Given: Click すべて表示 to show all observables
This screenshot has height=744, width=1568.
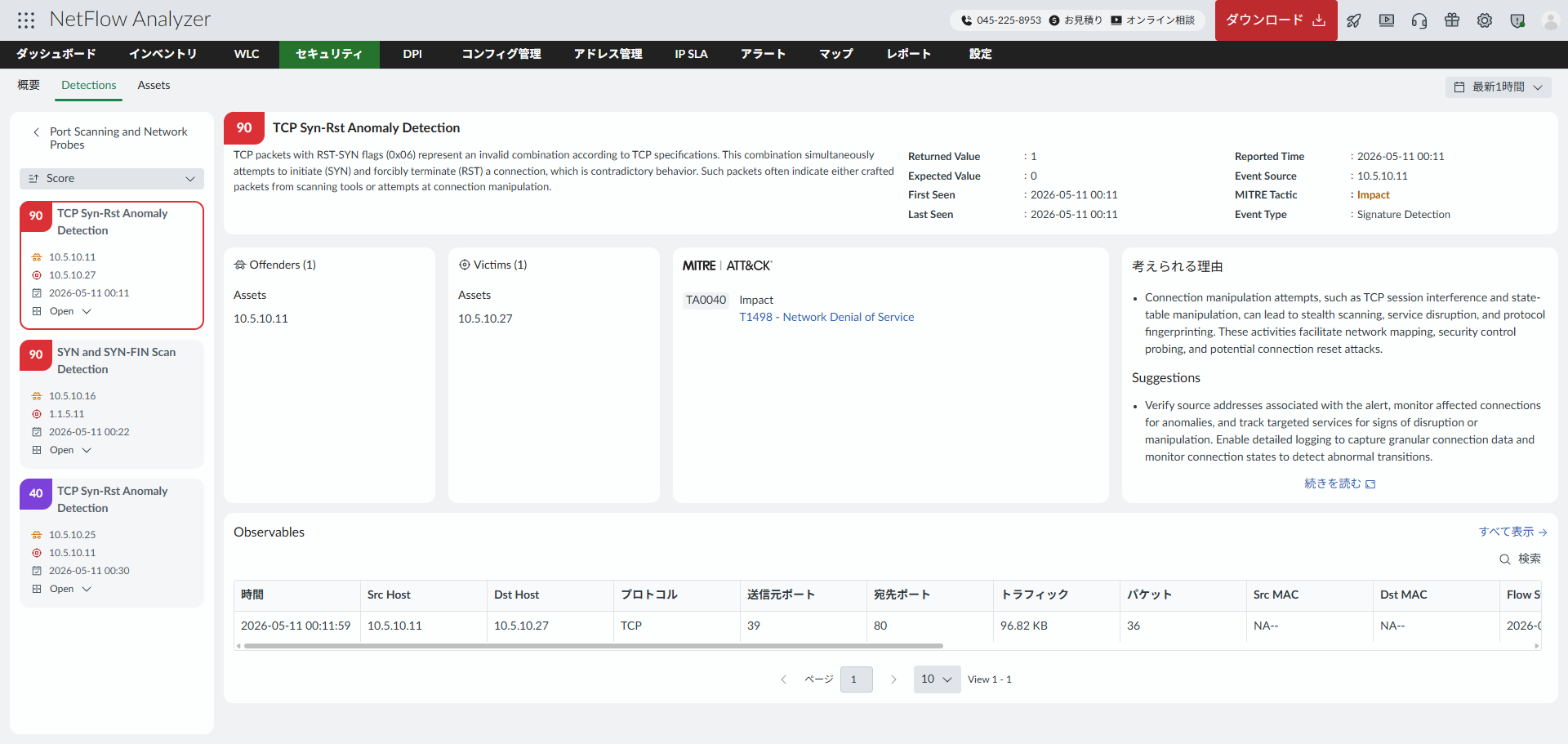Looking at the screenshot, I should [1512, 532].
